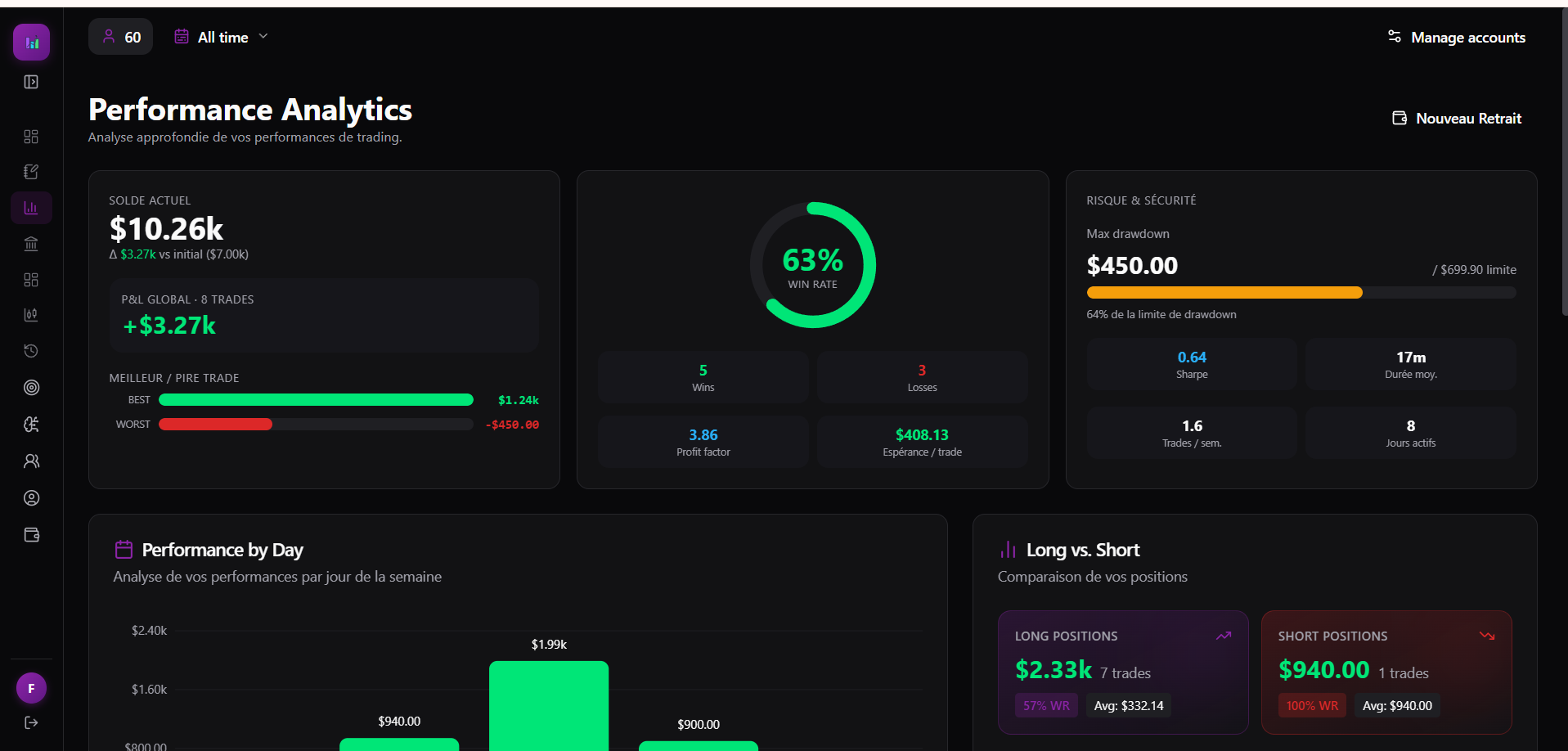Click the trending-down arrow in Short Positions card
This screenshot has height=751, width=1568.
[x=1487, y=636]
